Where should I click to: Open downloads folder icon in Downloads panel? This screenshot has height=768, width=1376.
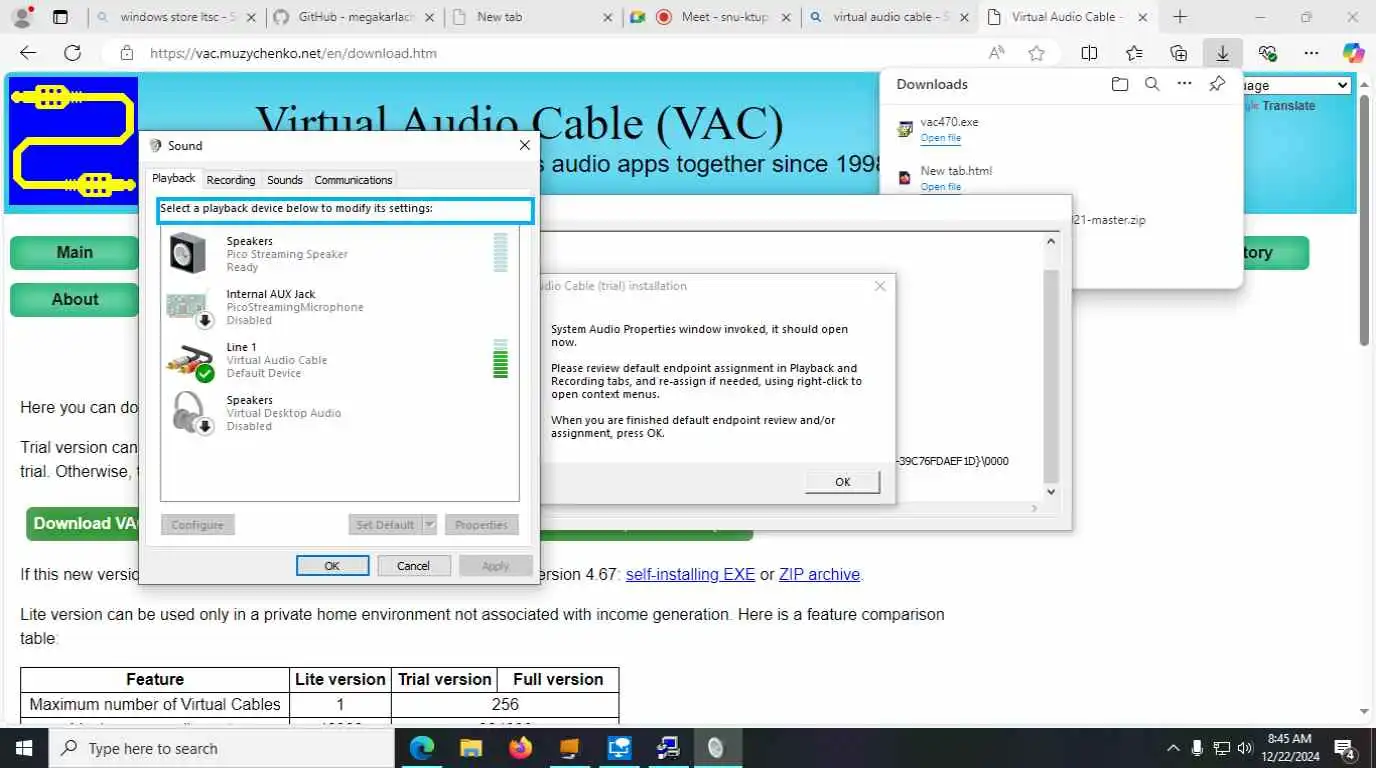(x=1120, y=84)
